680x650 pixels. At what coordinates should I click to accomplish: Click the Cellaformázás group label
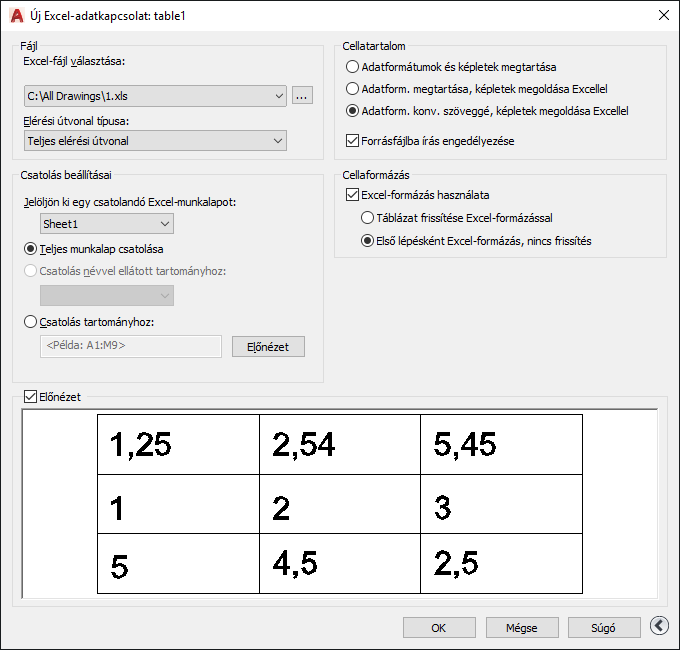pos(376,175)
